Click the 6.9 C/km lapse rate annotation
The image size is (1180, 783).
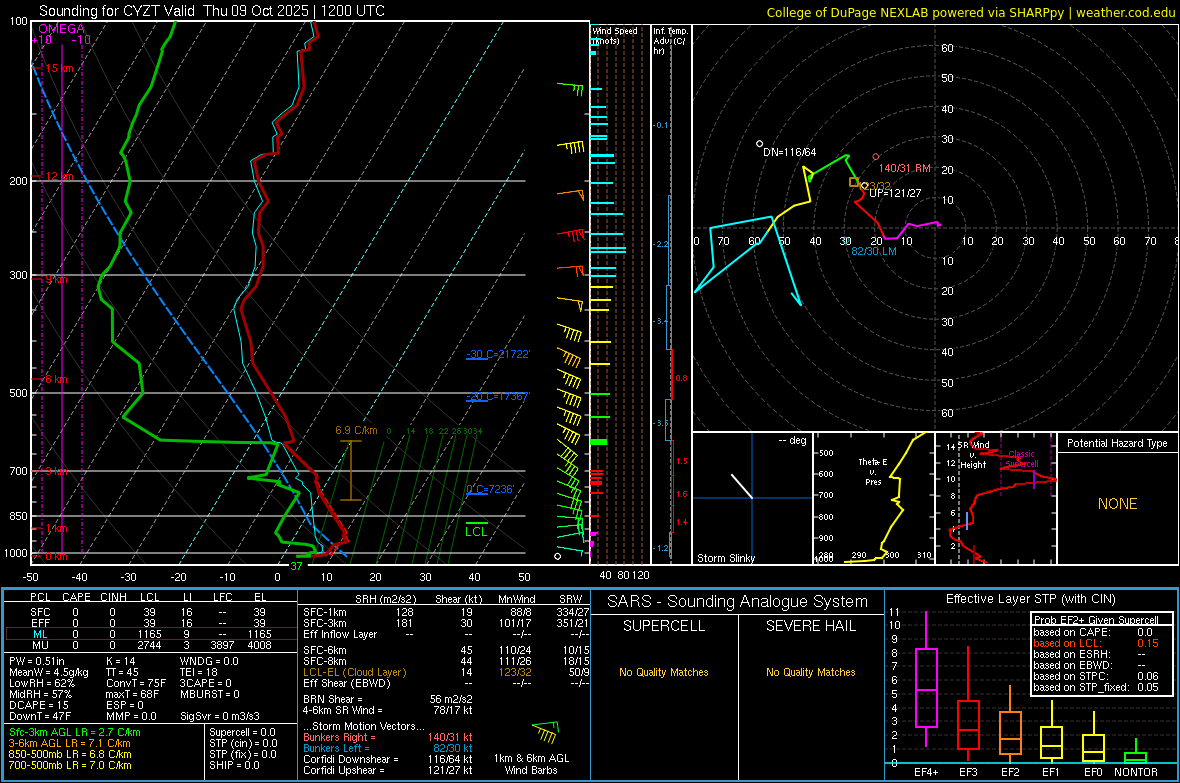[x=356, y=430]
